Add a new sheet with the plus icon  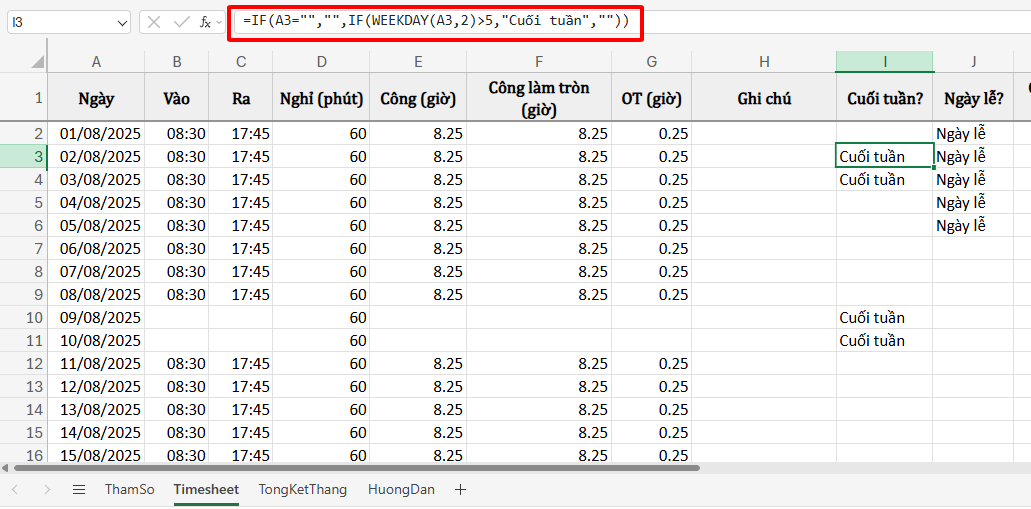(460, 490)
